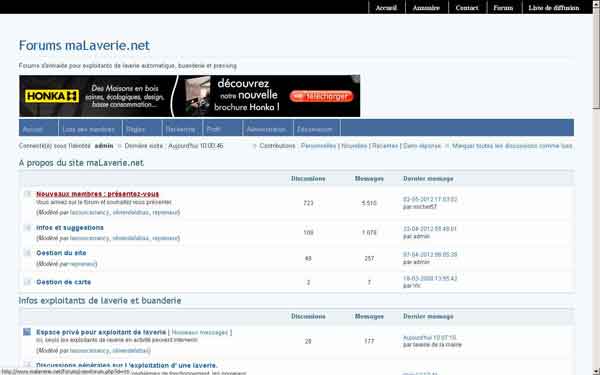600x375 pixels.
Task: Mark all discussions as read link
Action: (512, 146)
